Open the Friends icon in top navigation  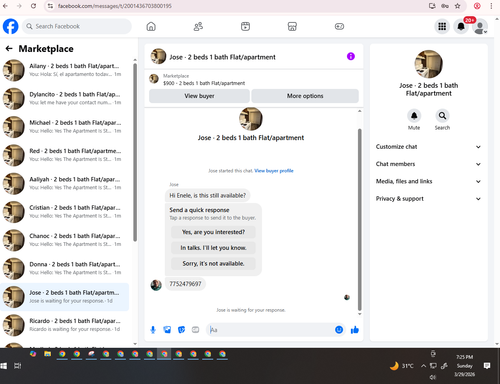point(198,26)
